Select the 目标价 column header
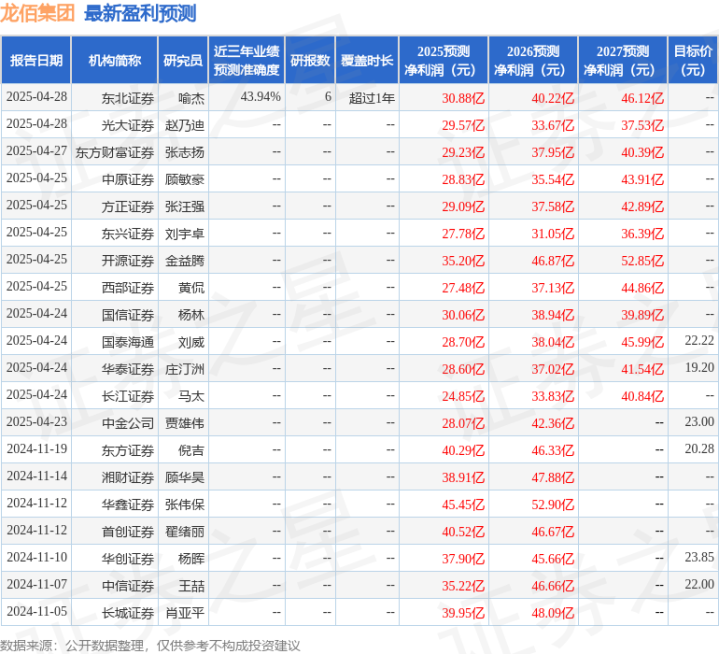Image resolution: width=719 pixels, height=654 pixels. (x=693, y=60)
